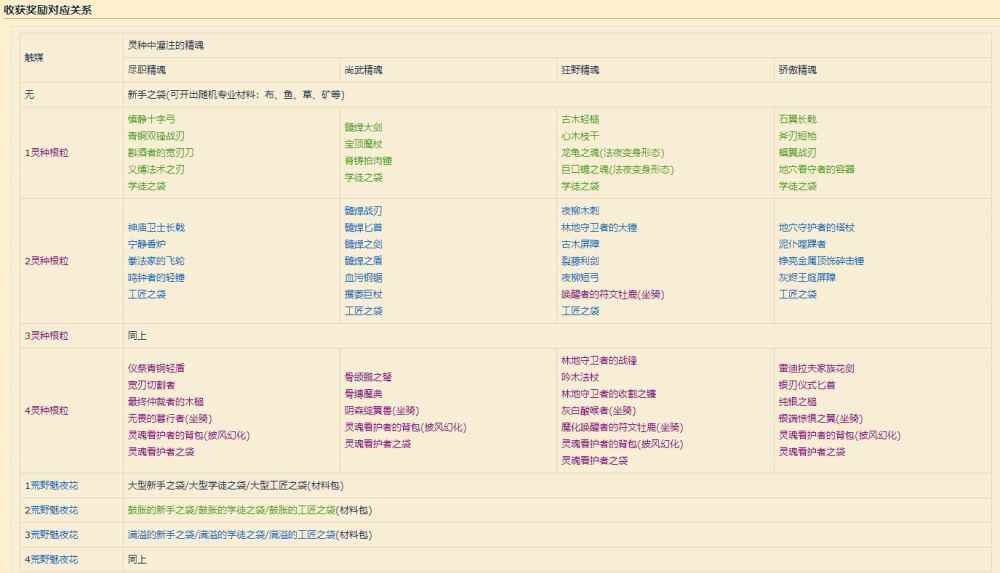Click 灵魂看护者的背包(披风幻化) in 骄傲精魂 column
Viewport: 1000px width, 573px height.
(x=839, y=435)
